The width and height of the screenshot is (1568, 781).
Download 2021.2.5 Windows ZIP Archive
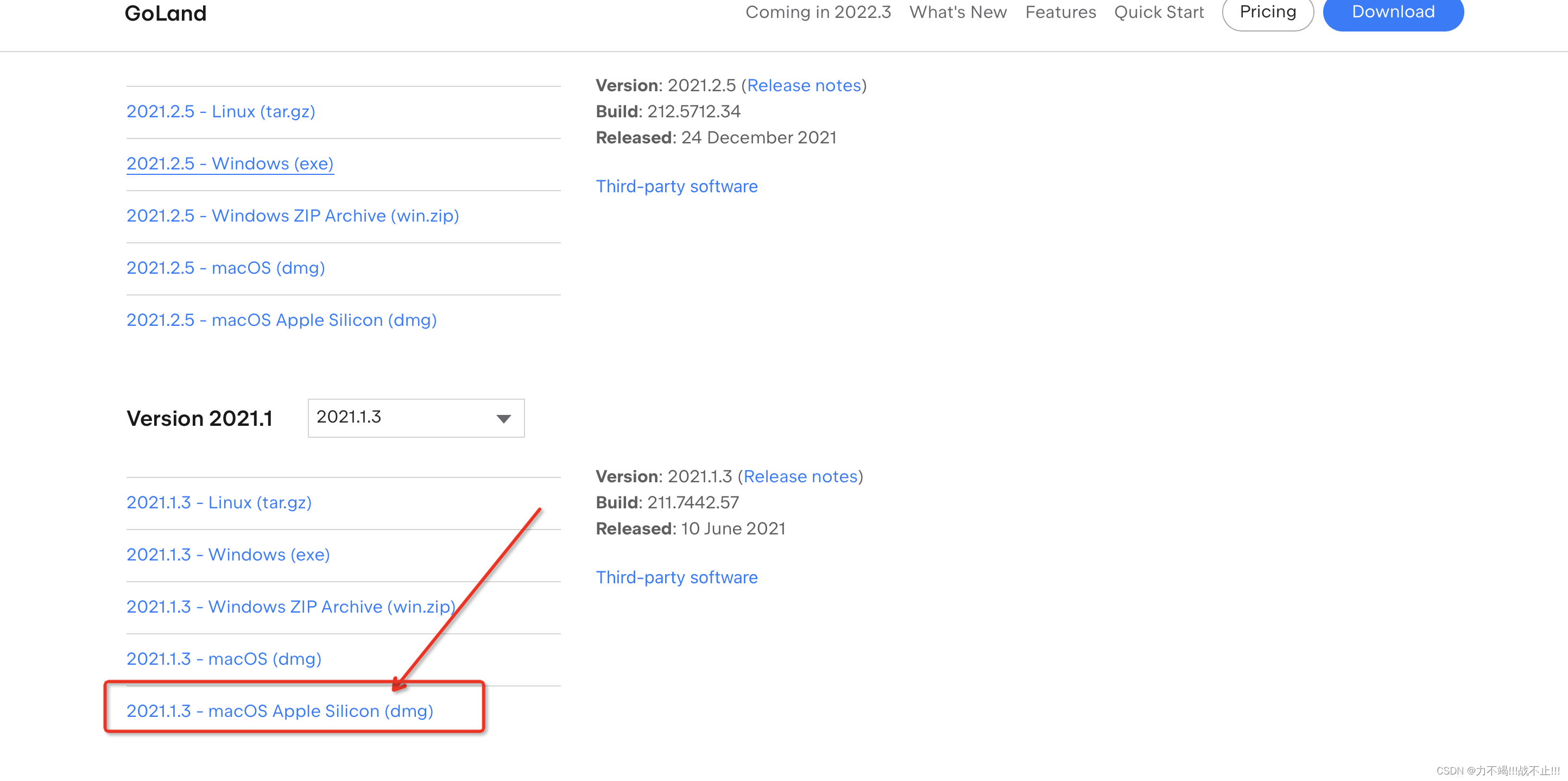click(292, 216)
